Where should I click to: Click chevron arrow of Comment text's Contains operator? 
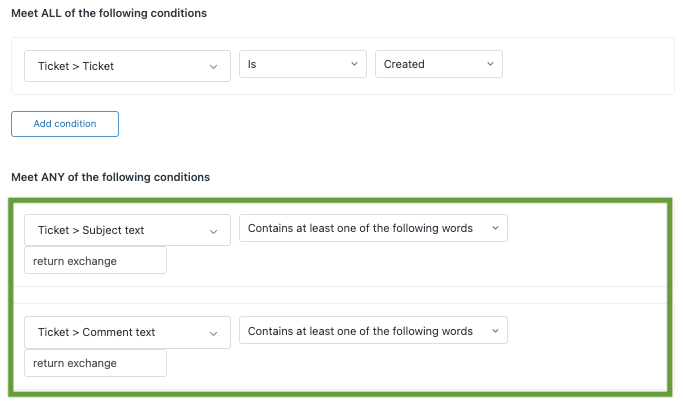[x=495, y=331]
